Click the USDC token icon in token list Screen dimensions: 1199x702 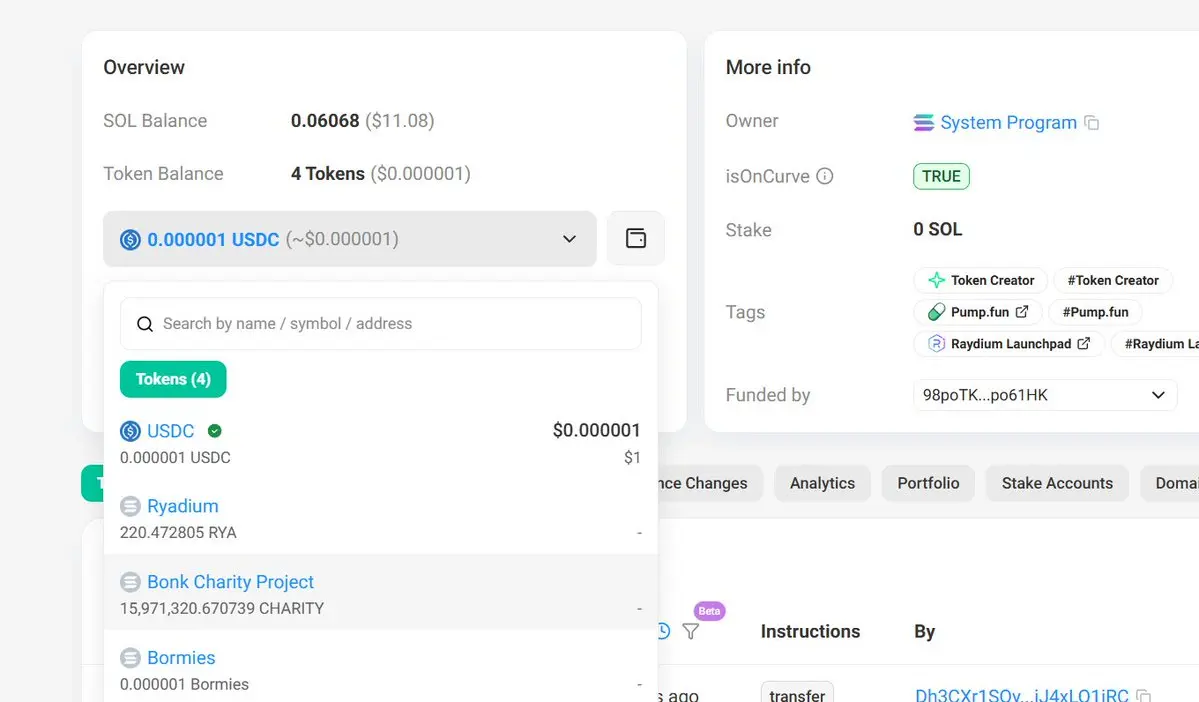pyautogui.click(x=131, y=431)
